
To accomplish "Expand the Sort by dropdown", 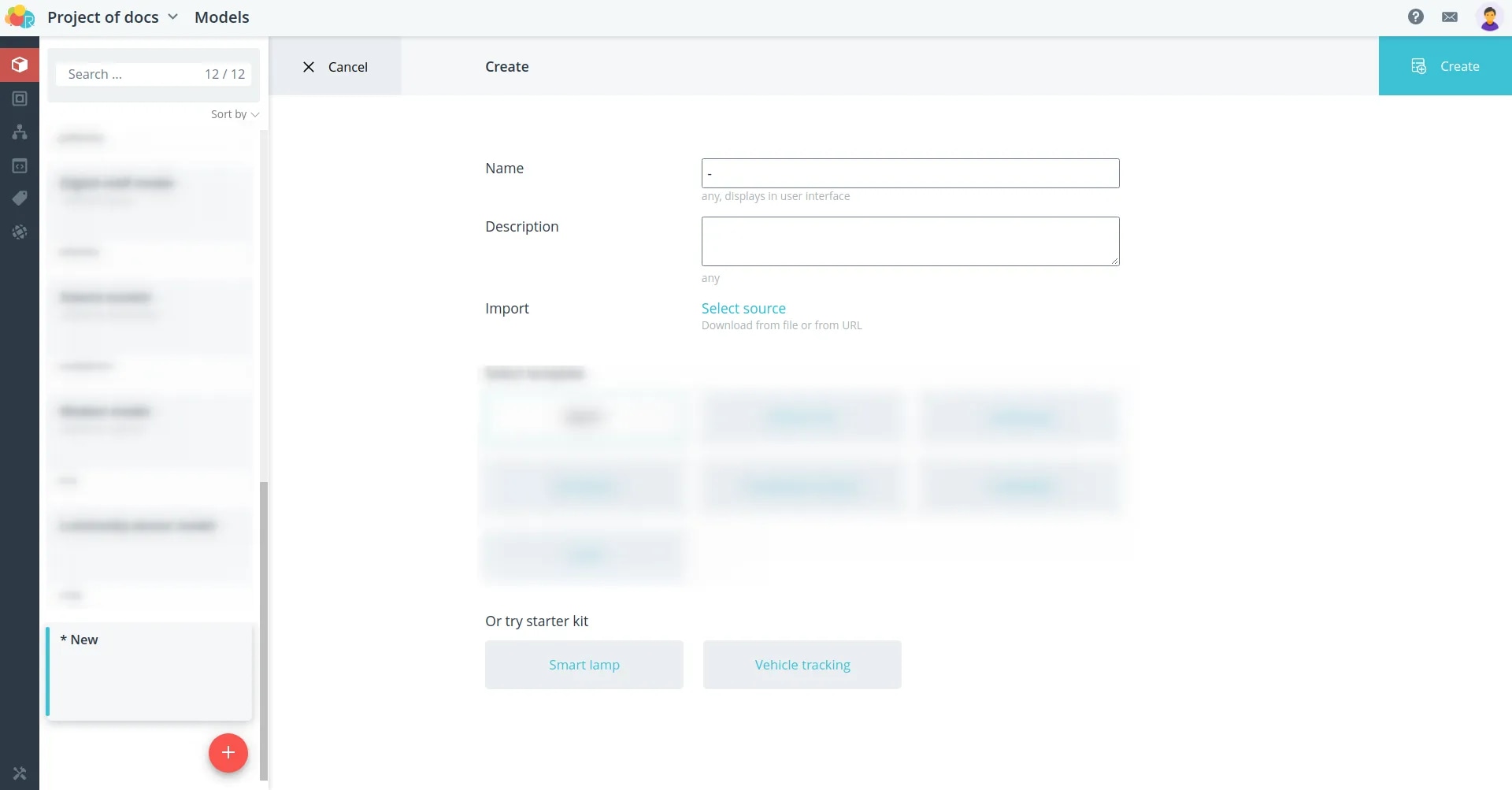I will pos(235,114).
